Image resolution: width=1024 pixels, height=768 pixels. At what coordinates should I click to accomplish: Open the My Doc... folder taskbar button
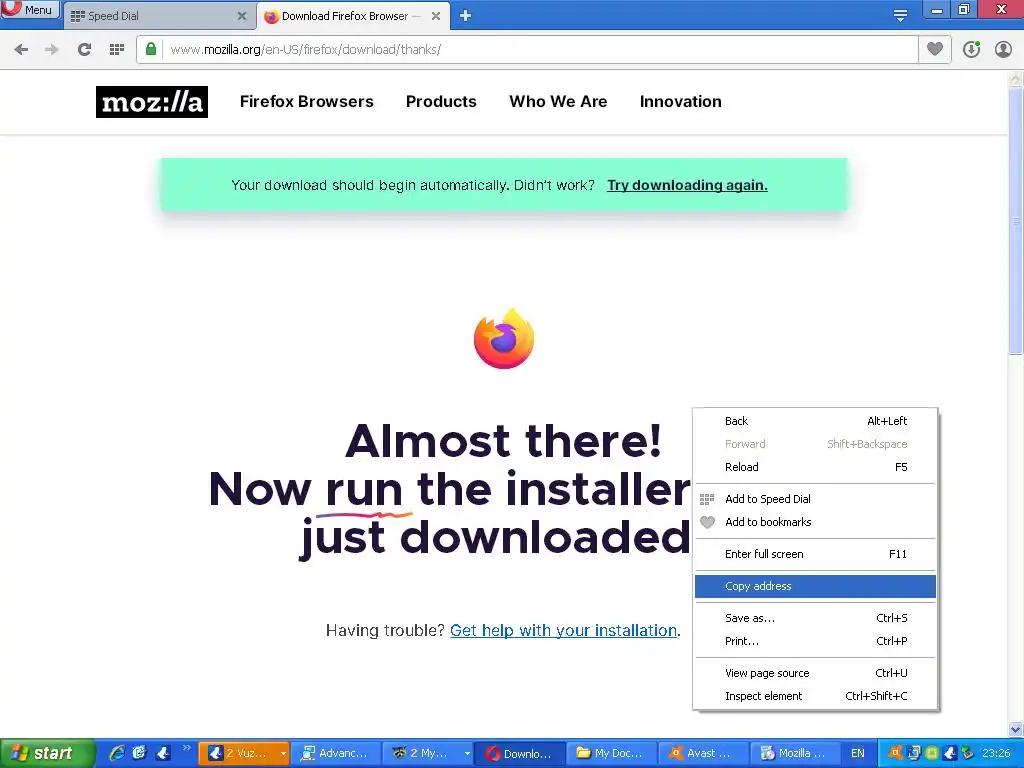pos(611,753)
